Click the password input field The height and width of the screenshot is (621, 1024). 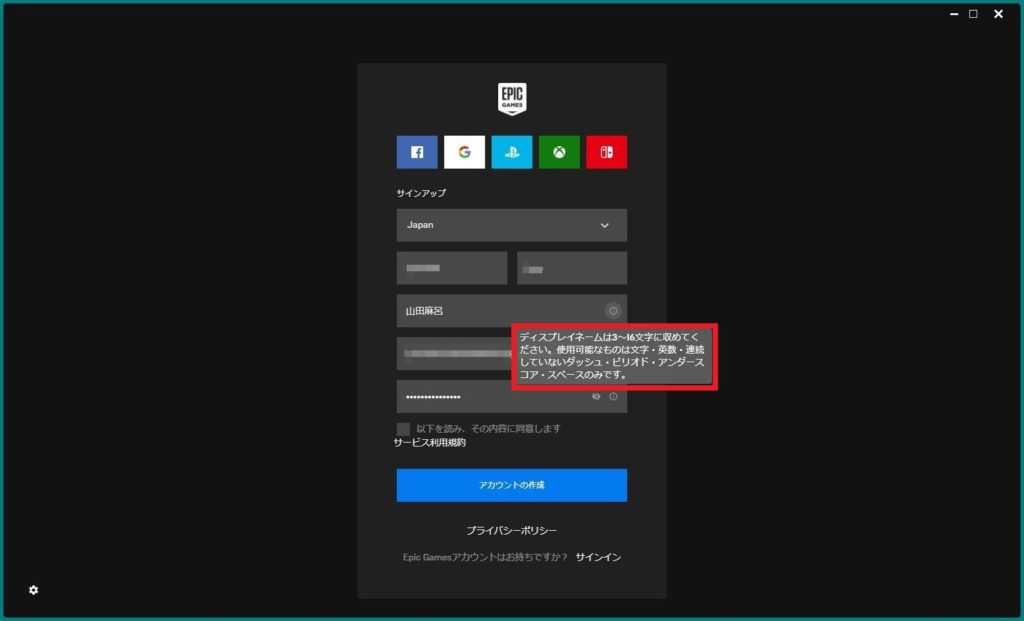click(x=512, y=396)
